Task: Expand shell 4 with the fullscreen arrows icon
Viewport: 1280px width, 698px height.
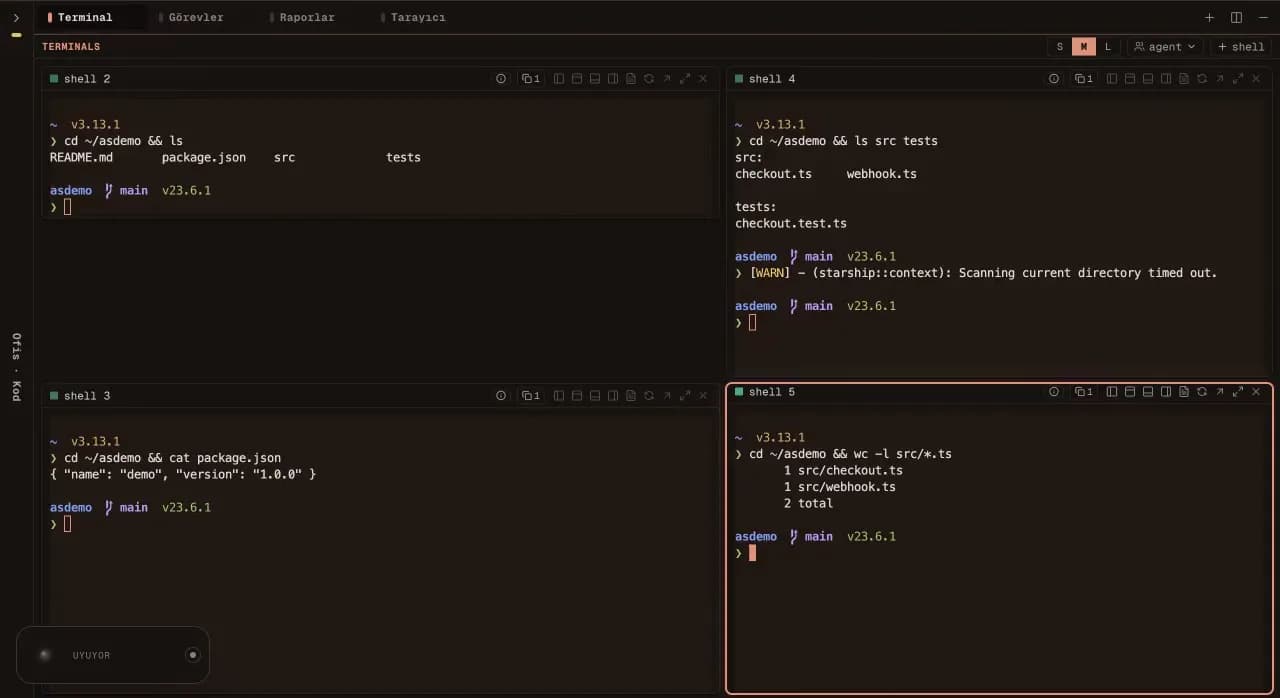Action: (x=1238, y=79)
